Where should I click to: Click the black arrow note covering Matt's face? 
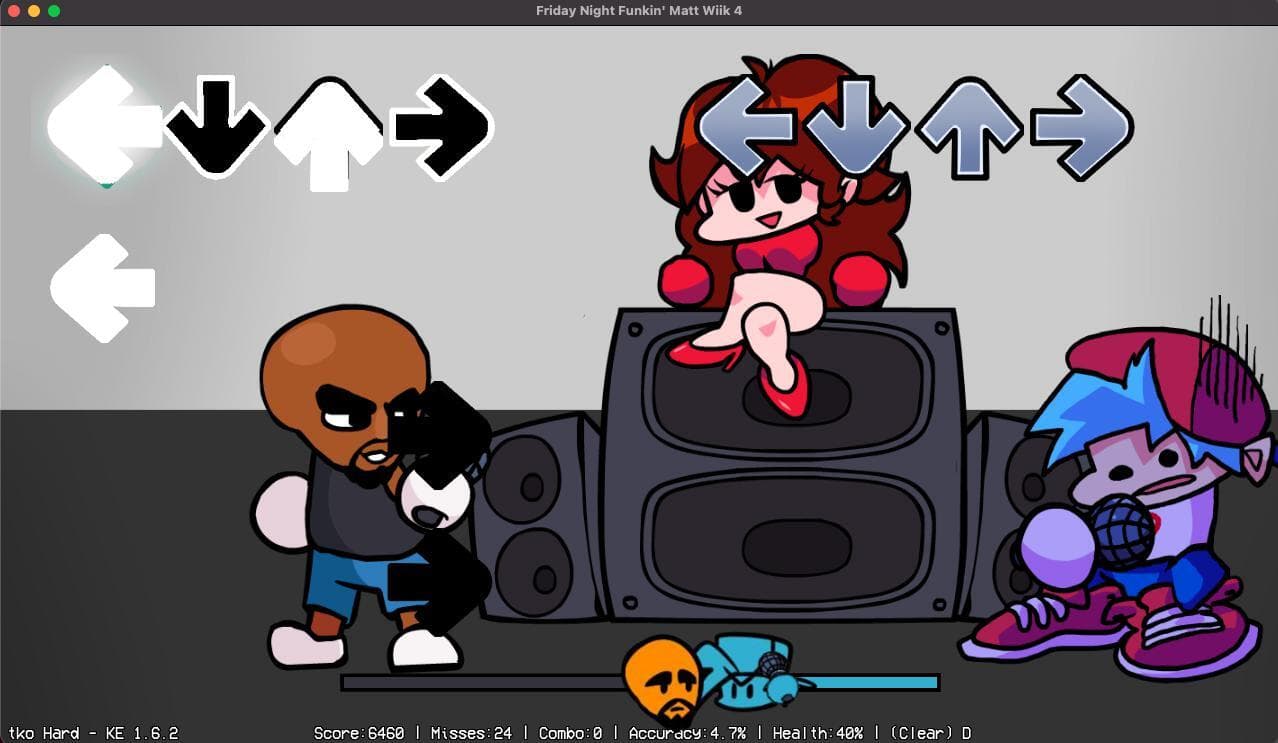click(439, 435)
